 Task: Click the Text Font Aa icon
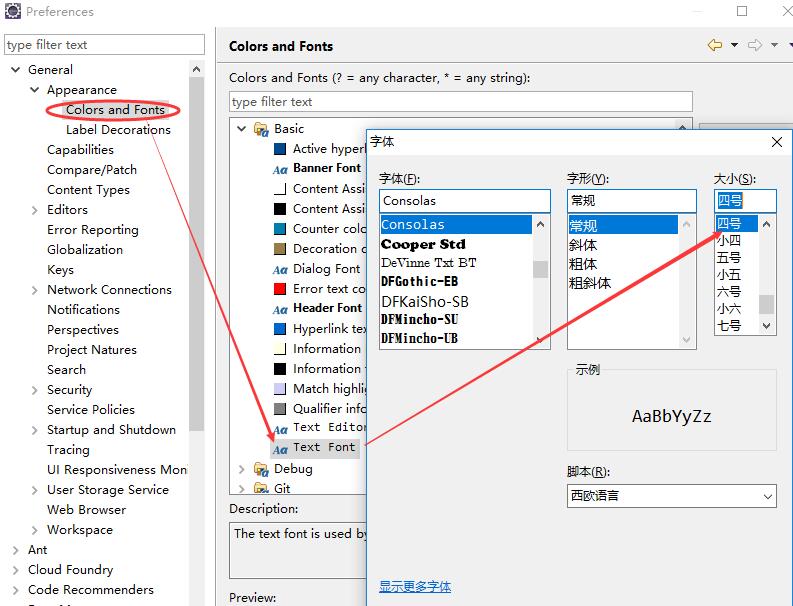(280, 449)
